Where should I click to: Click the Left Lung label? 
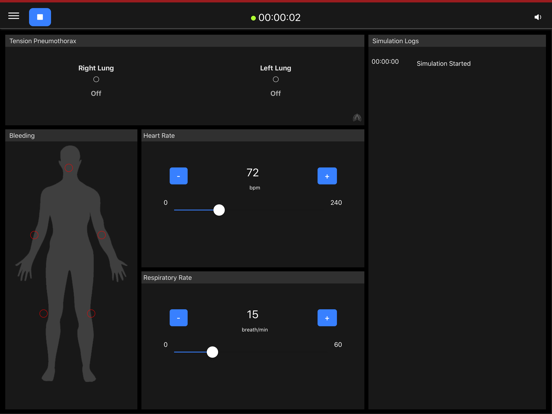point(276,68)
